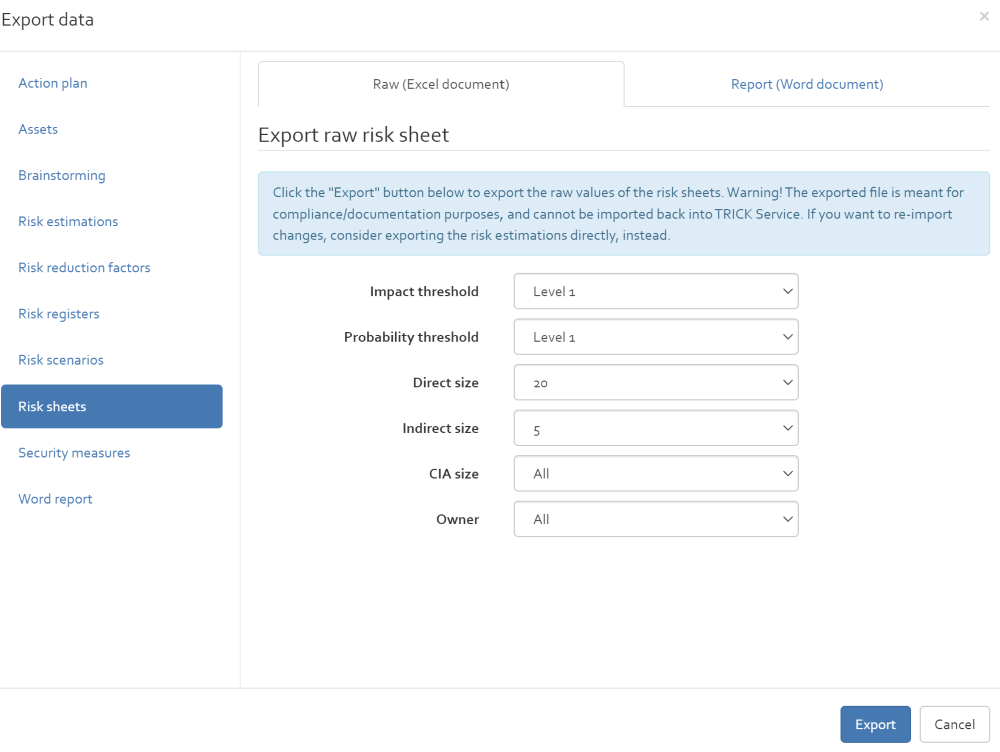Click the Export raw risk sheet heading
The image size is (1000, 752).
pyautogui.click(x=354, y=135)
